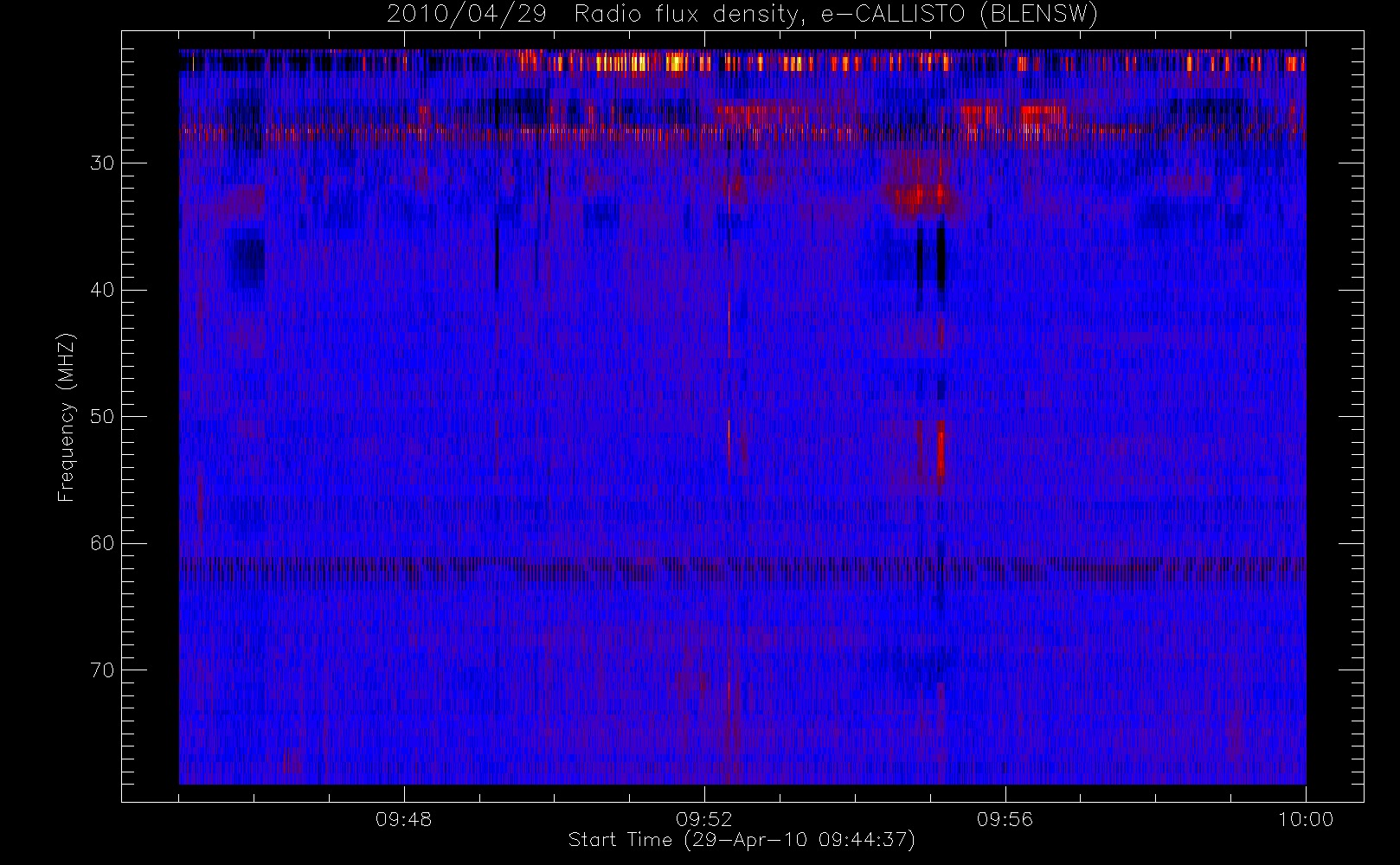Image resolution: width=1400 pixels, height=865 pixels.
Task: Click the time tick label '10:00'
Action: [1306, 819]
